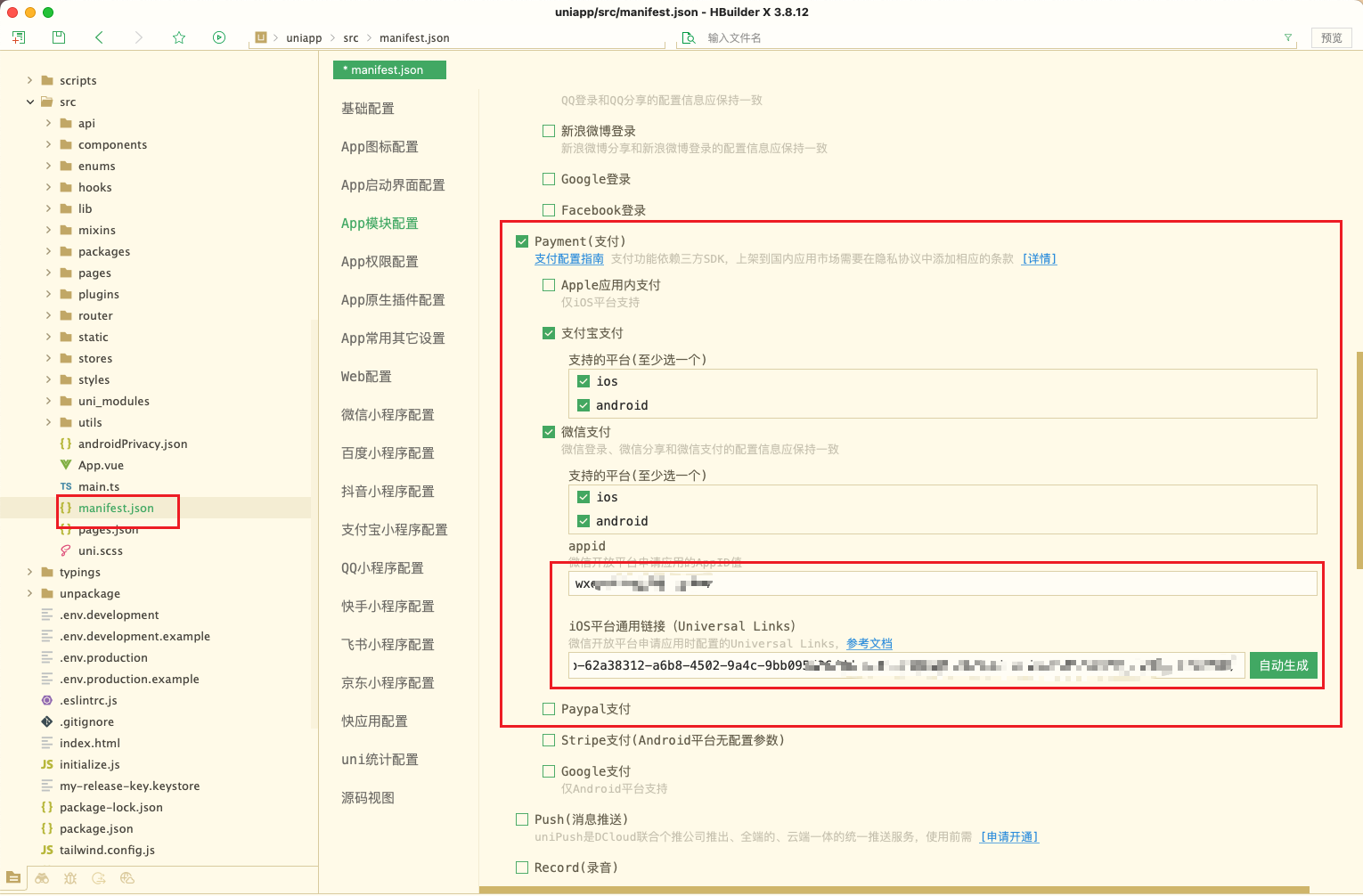Expand the pages folder
This screenshot has width=1363, height=896.
pyautogui.click(x=48, y=273)
